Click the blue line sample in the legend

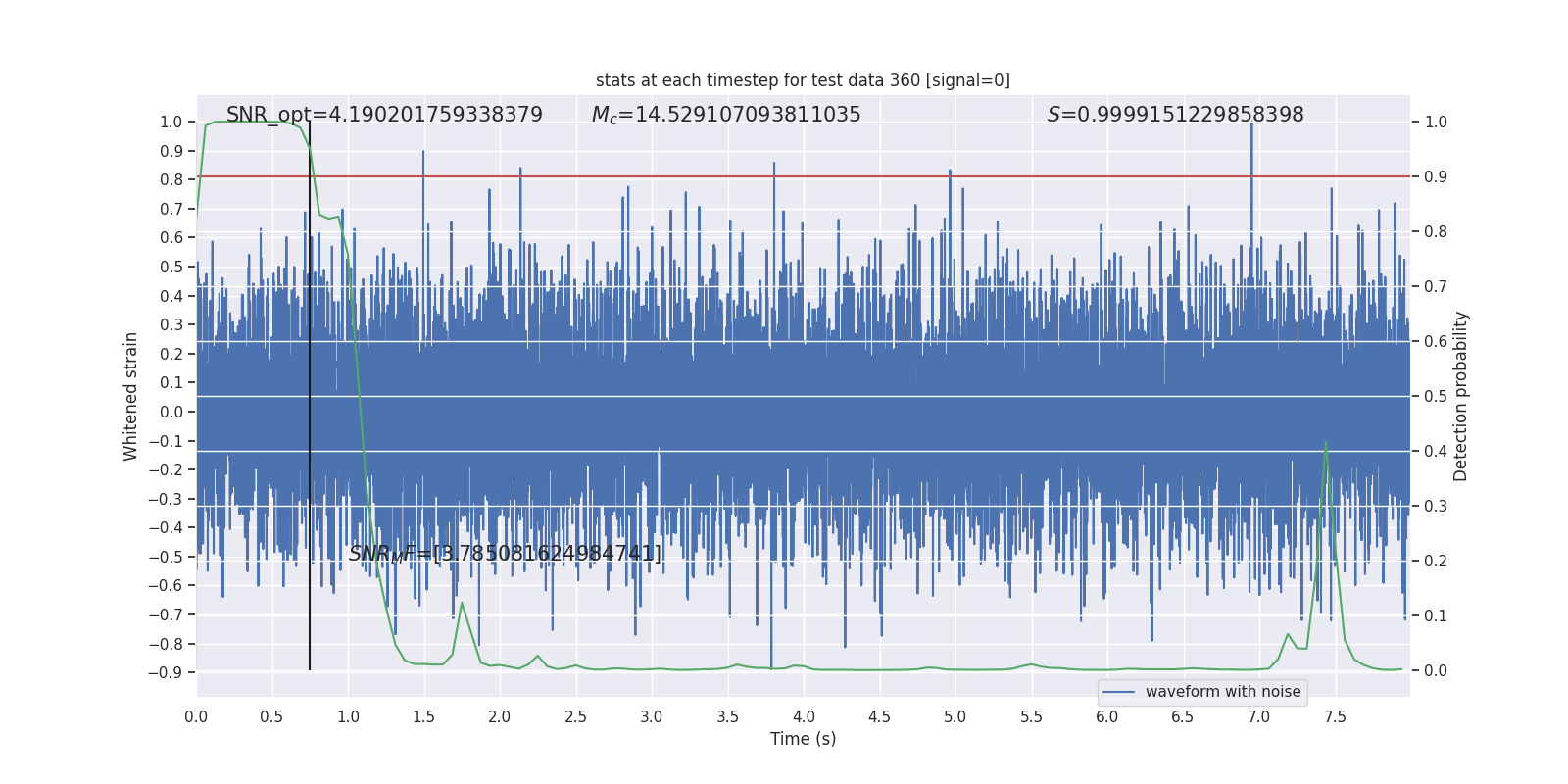tap(1119, 692)
